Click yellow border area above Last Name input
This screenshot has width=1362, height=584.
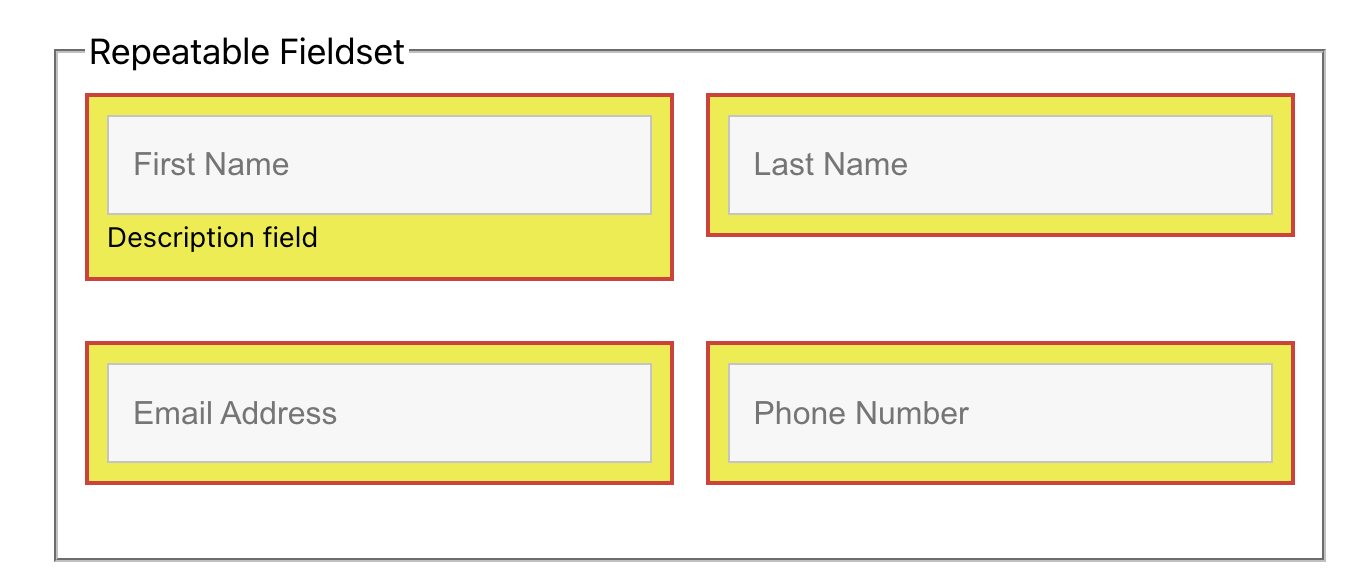click(x=1000, y=107)
